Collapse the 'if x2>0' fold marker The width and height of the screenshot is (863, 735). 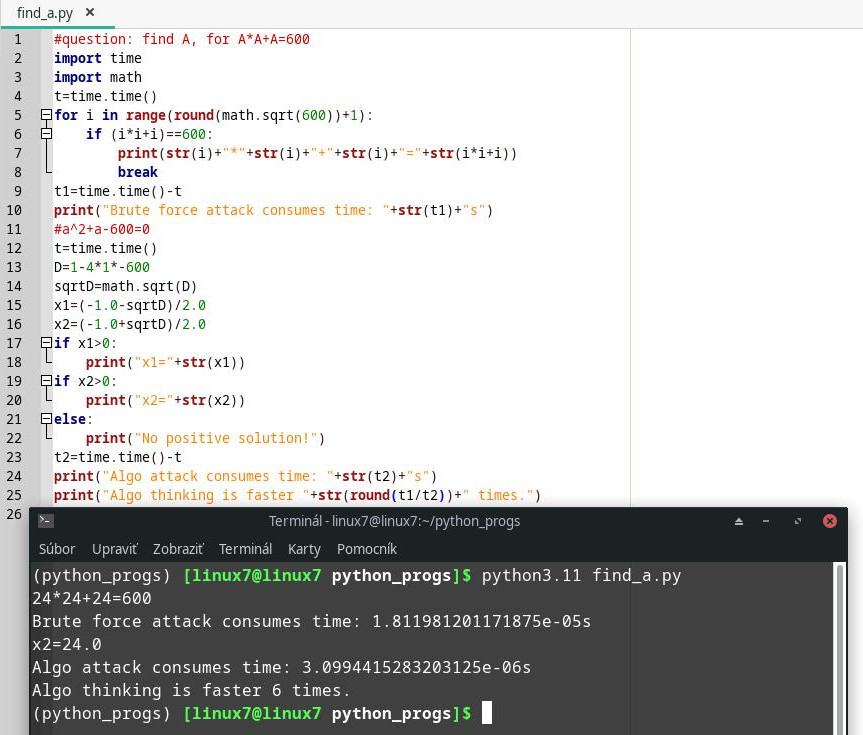[x=46, y=381]
